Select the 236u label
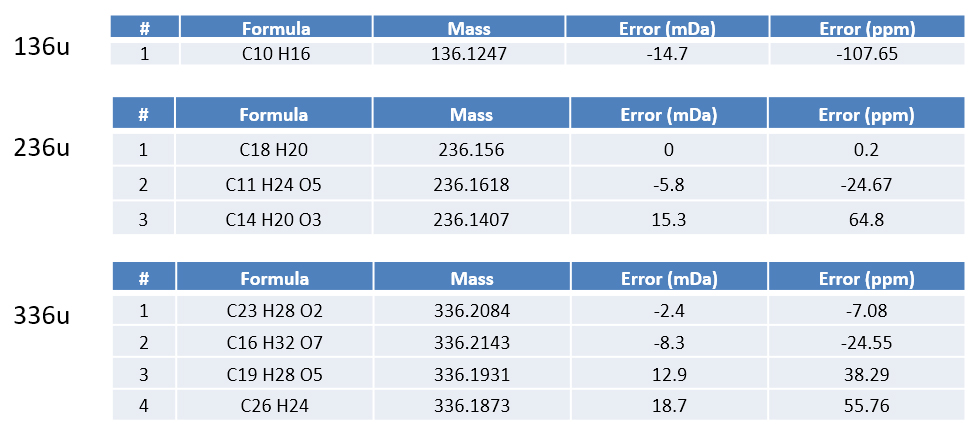The image size is (977, 437). click(42, 149)
